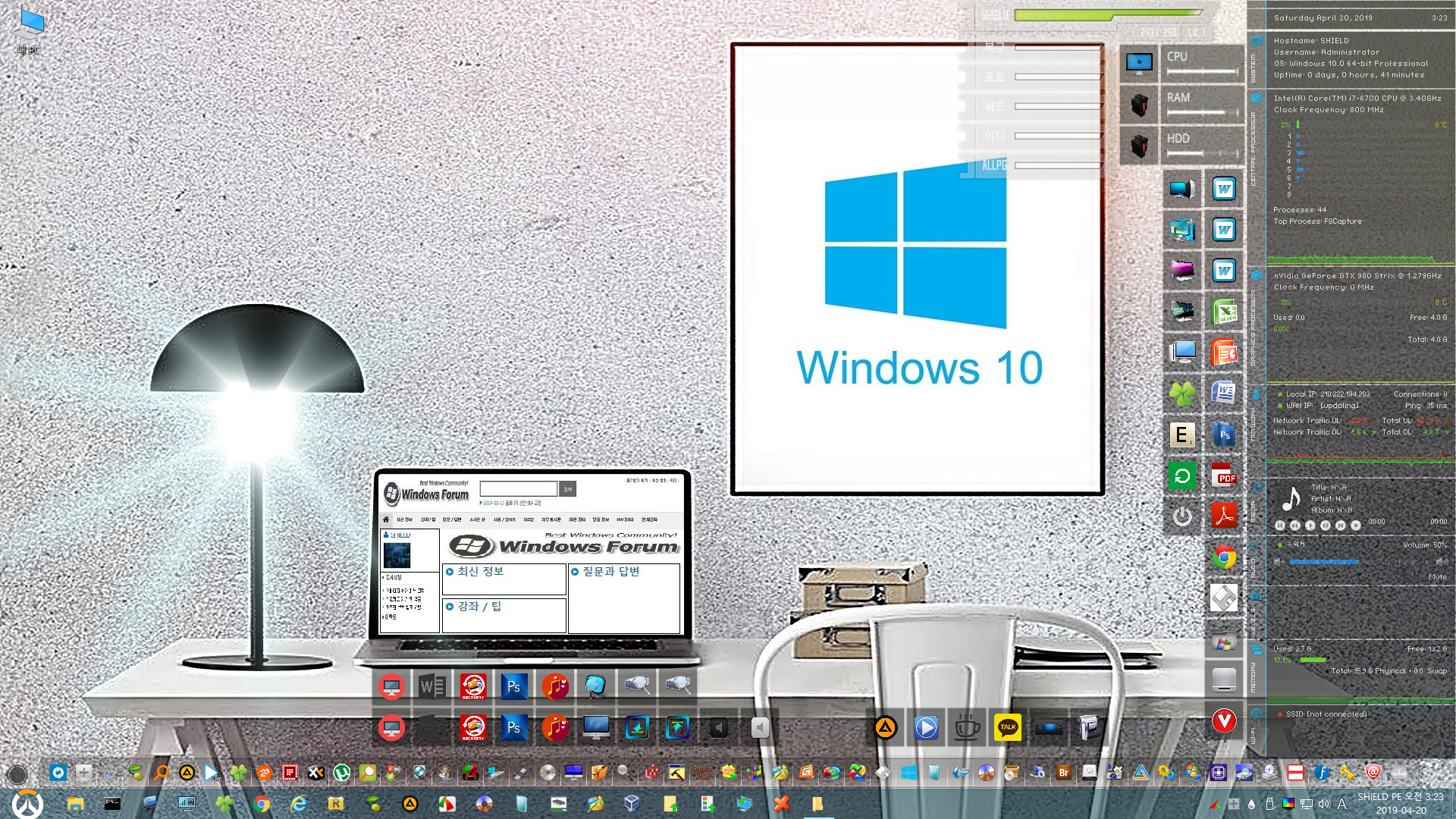Click the SHIELD green health bar
This screenshot has width=1456, height=819.
(x=1108, y=14)
